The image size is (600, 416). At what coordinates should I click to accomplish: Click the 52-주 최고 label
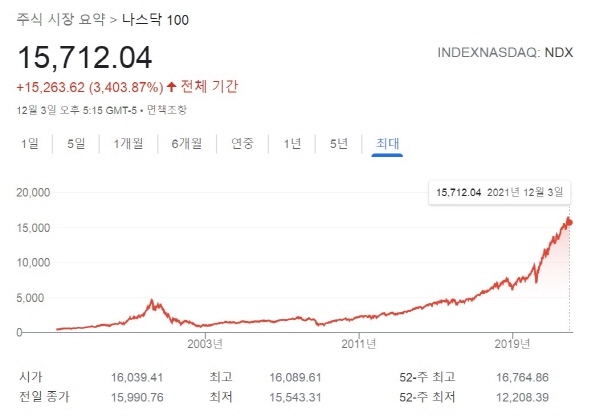click(427, 377)
